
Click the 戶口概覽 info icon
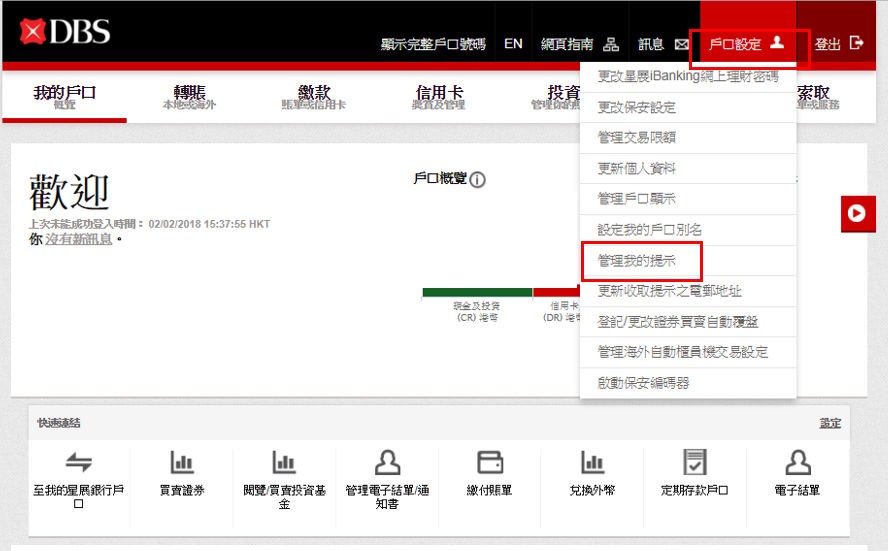click(478, 180)
